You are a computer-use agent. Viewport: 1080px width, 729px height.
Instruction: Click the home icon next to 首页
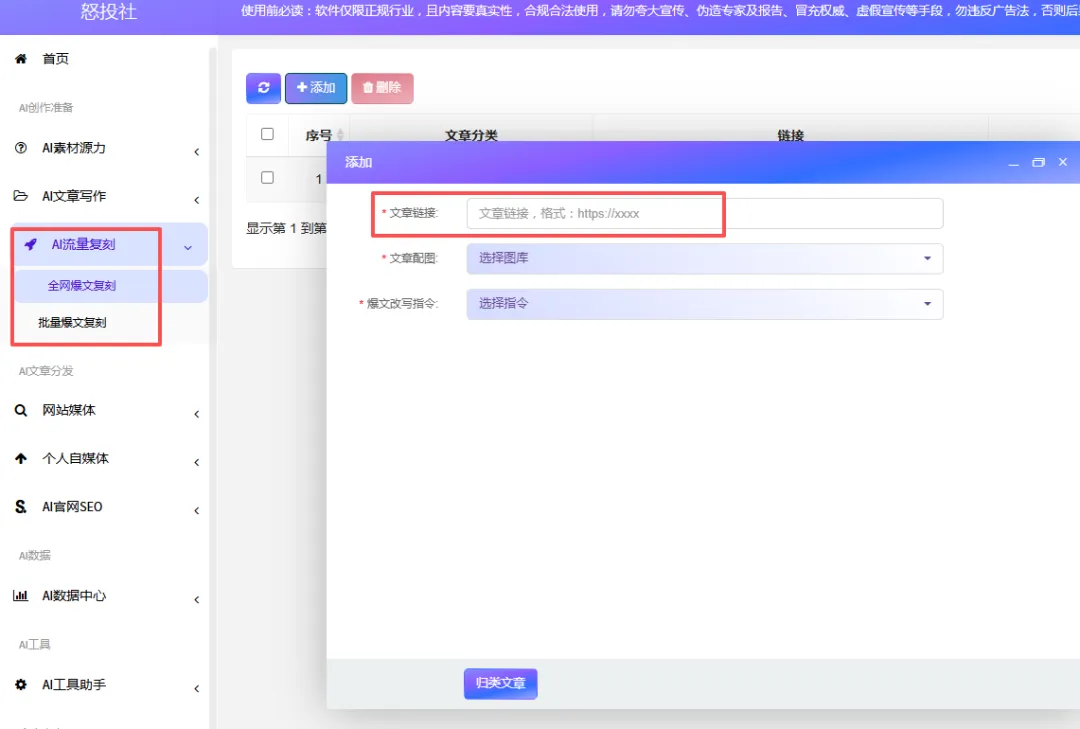pos(21,58)
